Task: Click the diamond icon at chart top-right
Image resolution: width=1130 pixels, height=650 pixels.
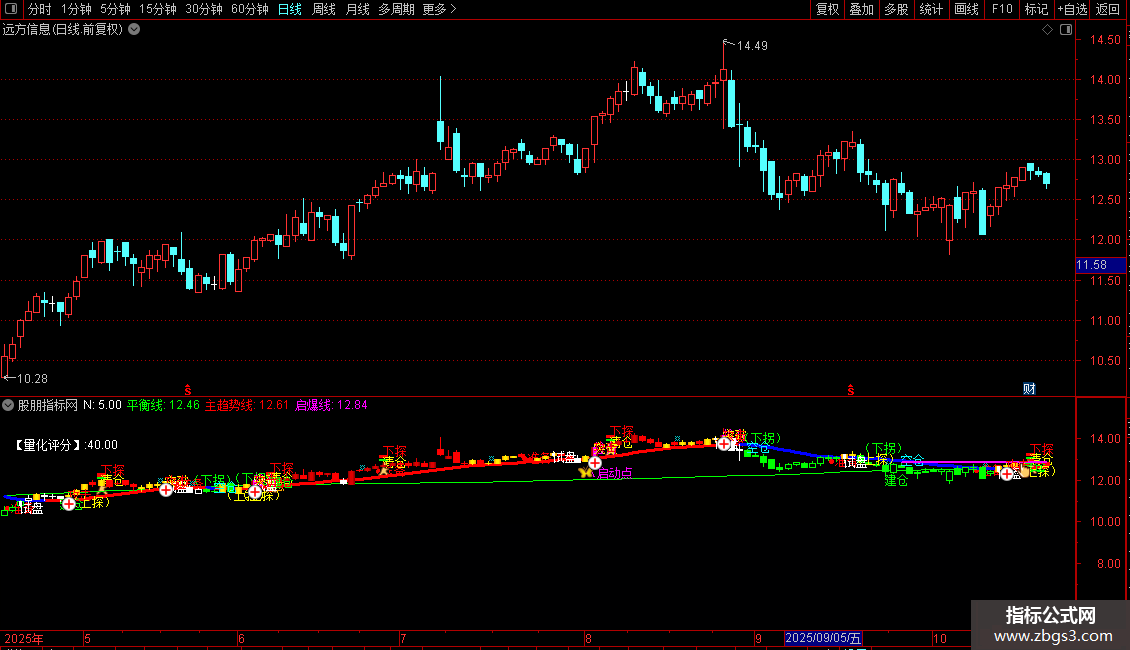Action: [1048, 30]
